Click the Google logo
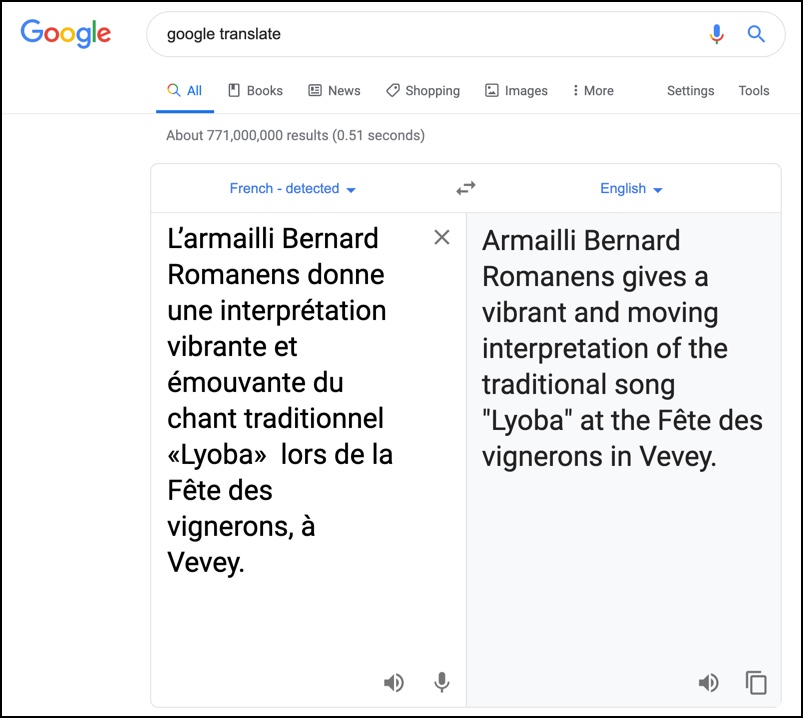 (66, 34)
